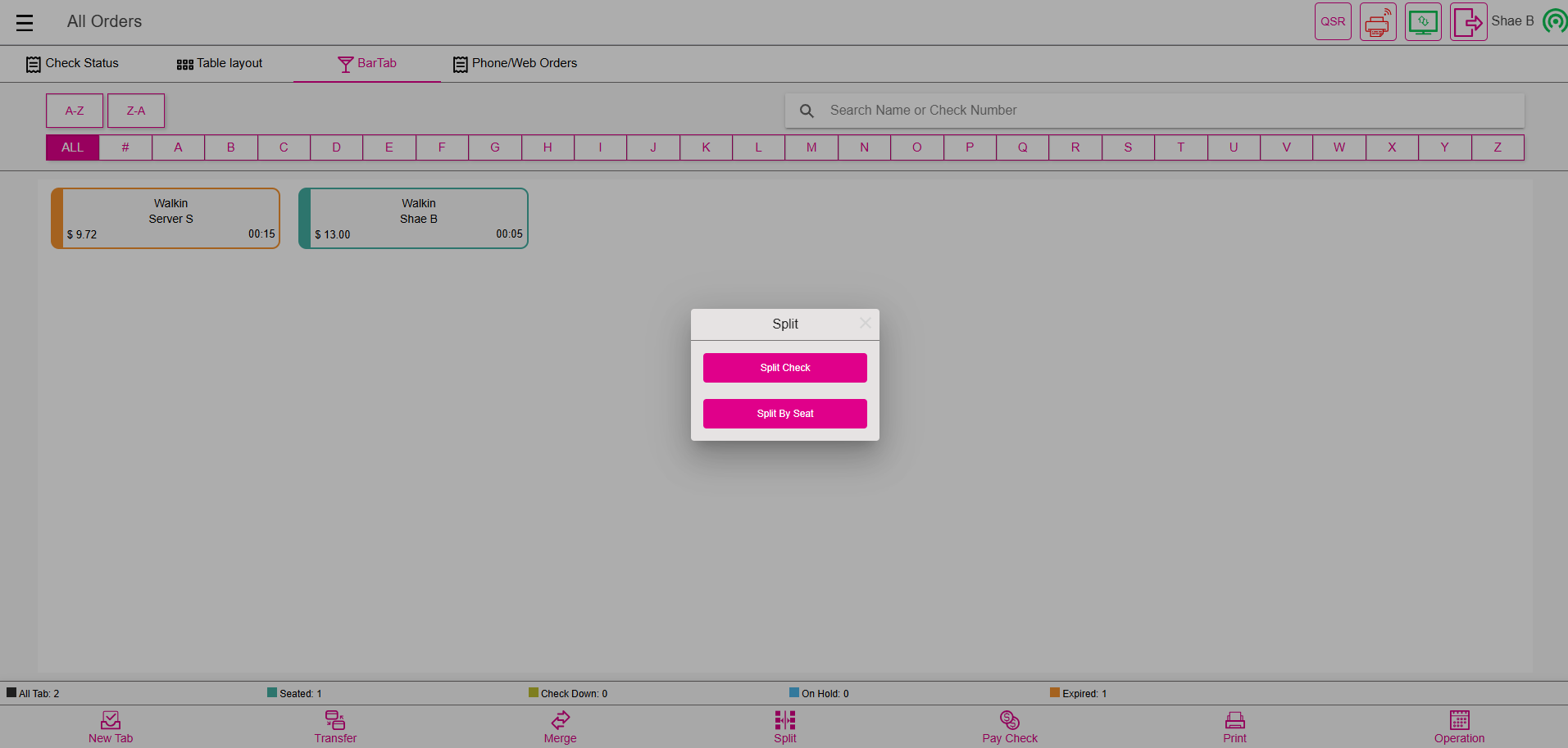1568x748 pixels.
Task: Open the hamburger menu icon
Action: [x=25, y=23]
